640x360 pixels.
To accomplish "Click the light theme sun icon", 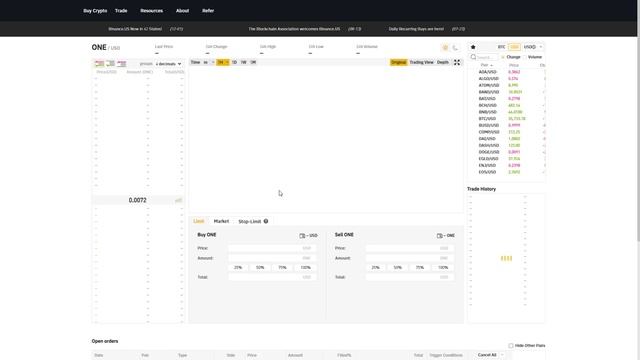I will point(445,48).
